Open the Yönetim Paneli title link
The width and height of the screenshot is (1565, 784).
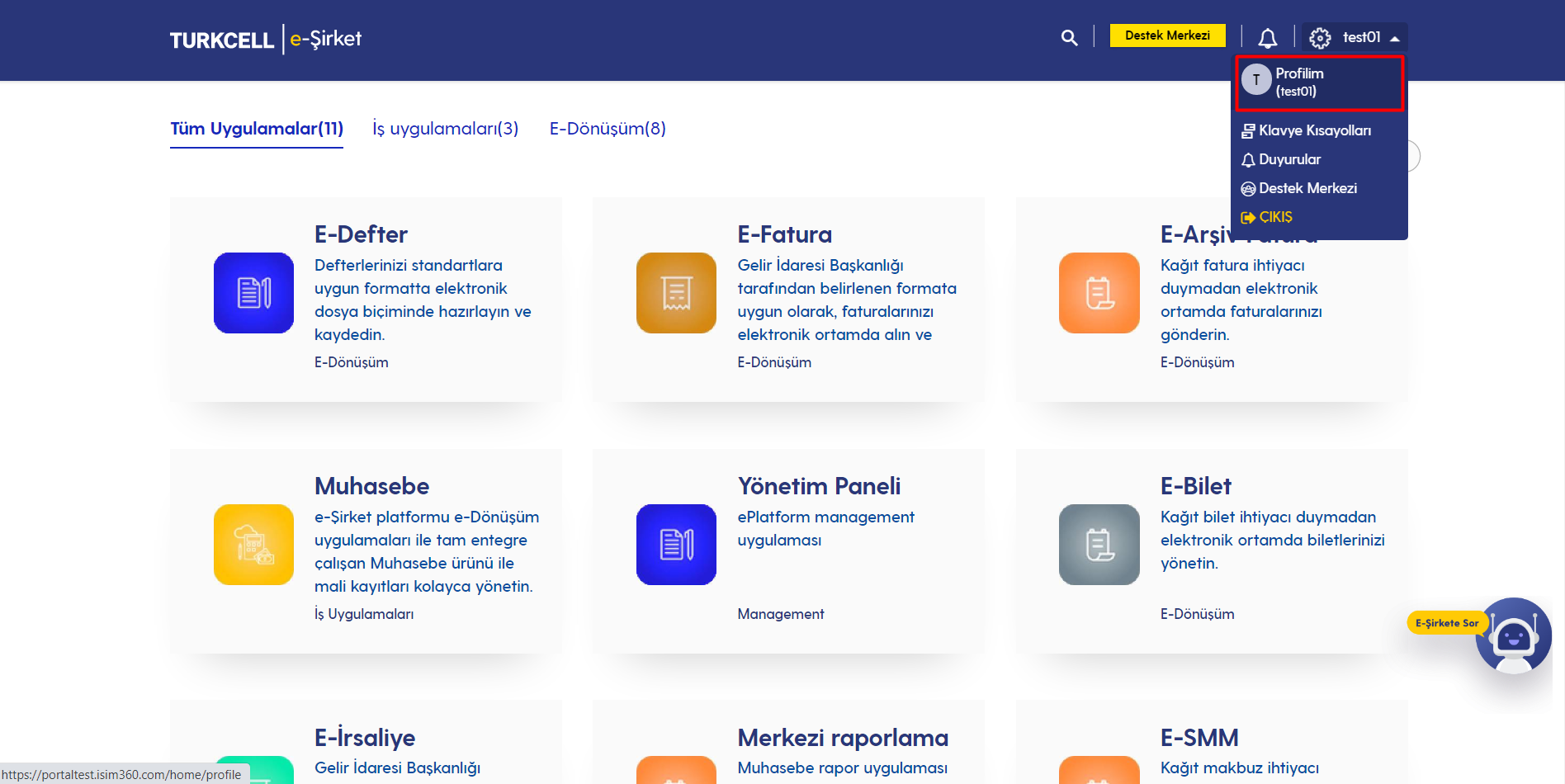pyautogui.click(x=819, y=486)
